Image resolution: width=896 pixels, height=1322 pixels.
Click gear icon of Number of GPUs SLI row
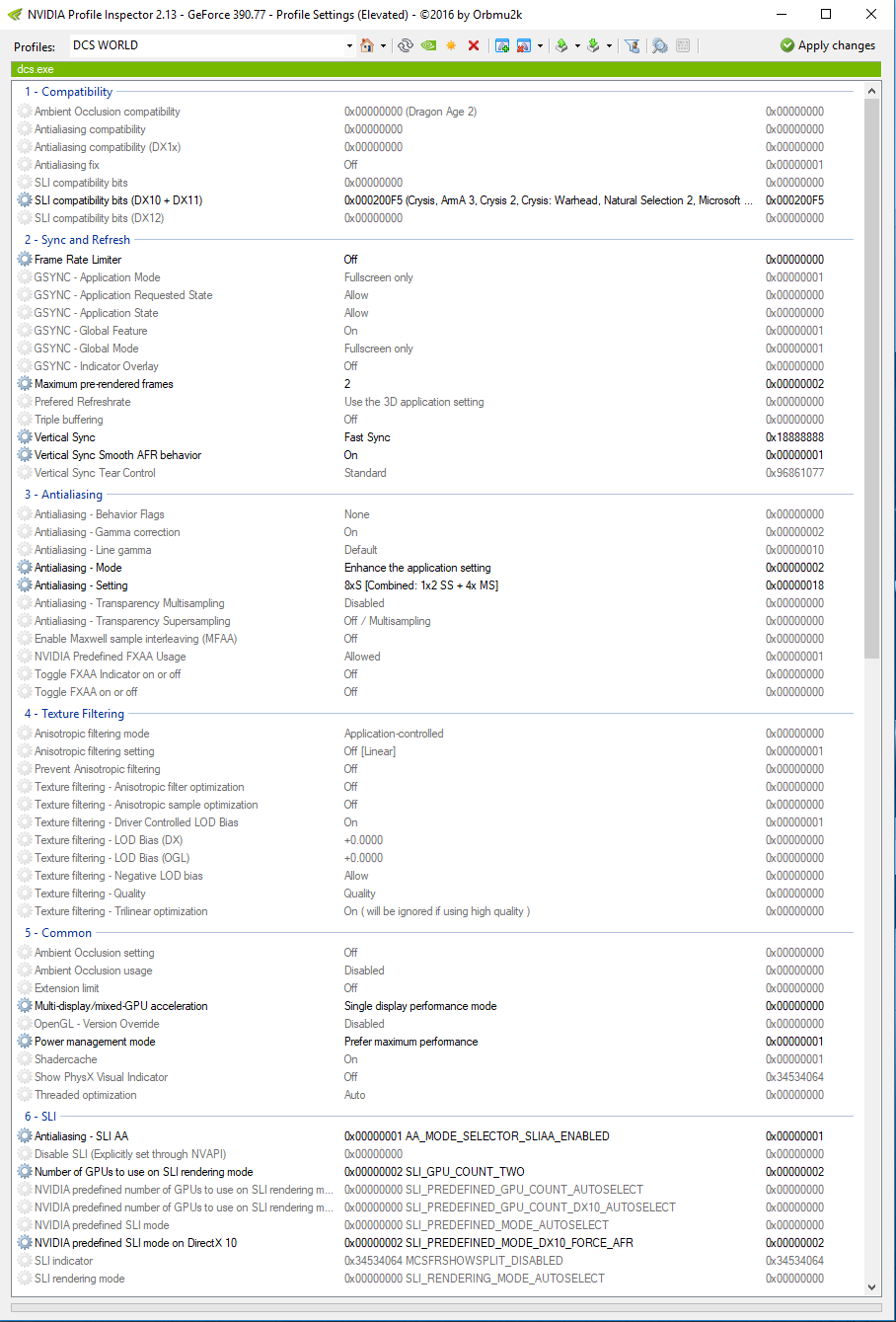click(x=25, y=1172)
